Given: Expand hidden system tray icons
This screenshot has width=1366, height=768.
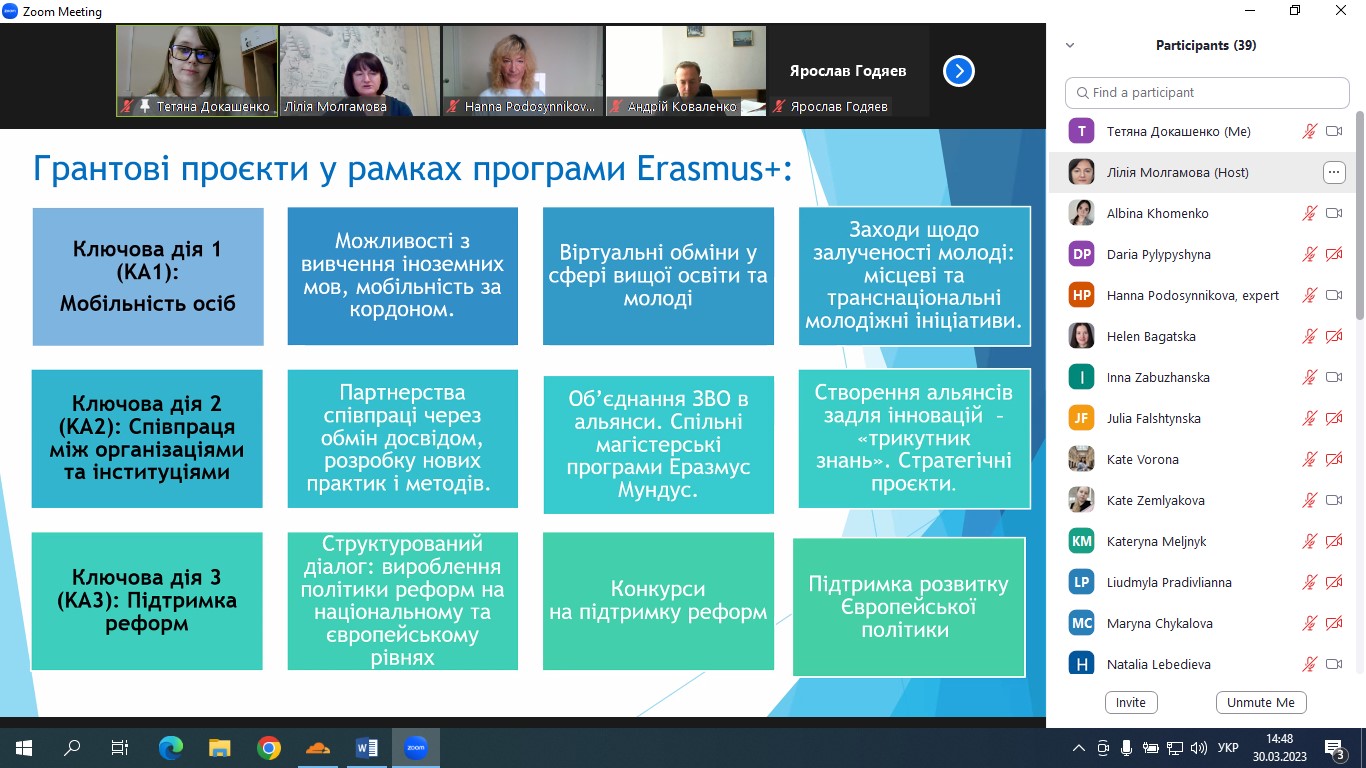Looking at the screenshot, I should (x=1078, y=748).
